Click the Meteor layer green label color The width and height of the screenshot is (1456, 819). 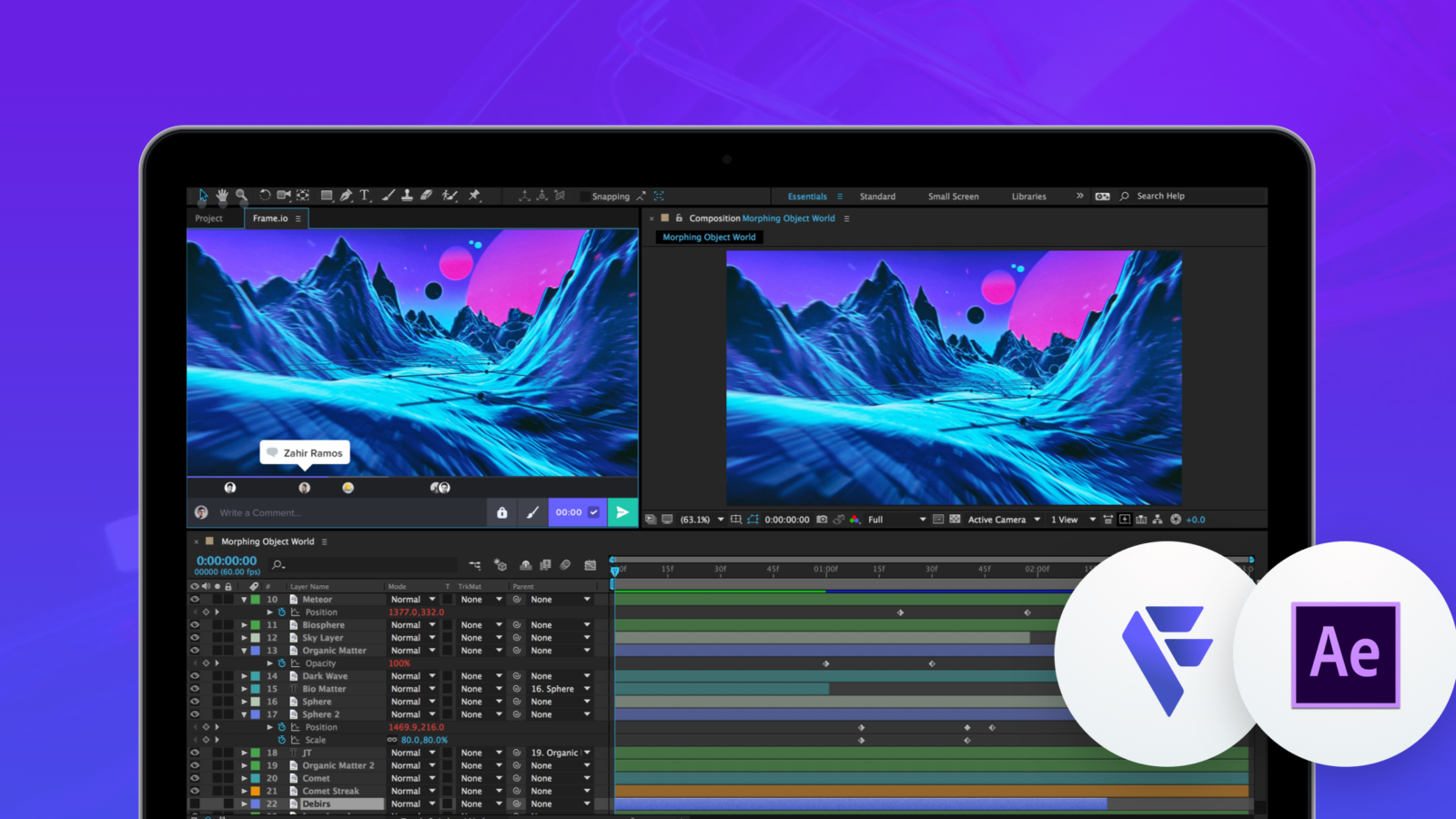pyautogui.click(x=256, y=600)
